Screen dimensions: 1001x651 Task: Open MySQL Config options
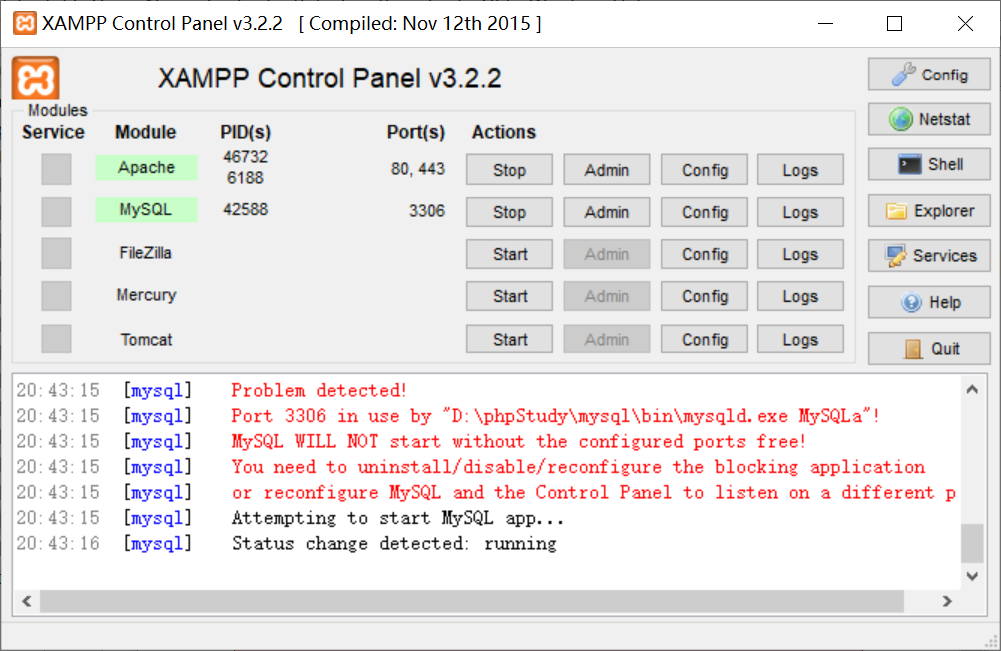tap(704, 212)
